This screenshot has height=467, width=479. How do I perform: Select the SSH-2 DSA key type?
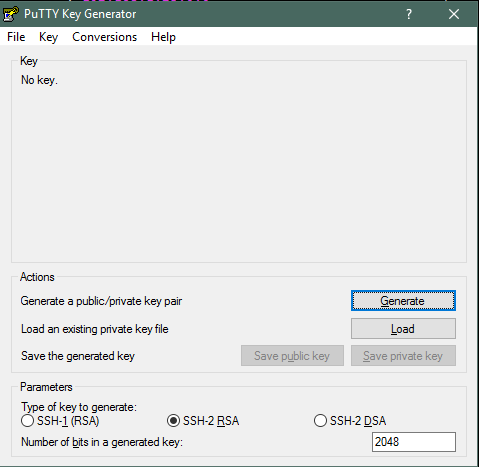[x=350, y=421]
